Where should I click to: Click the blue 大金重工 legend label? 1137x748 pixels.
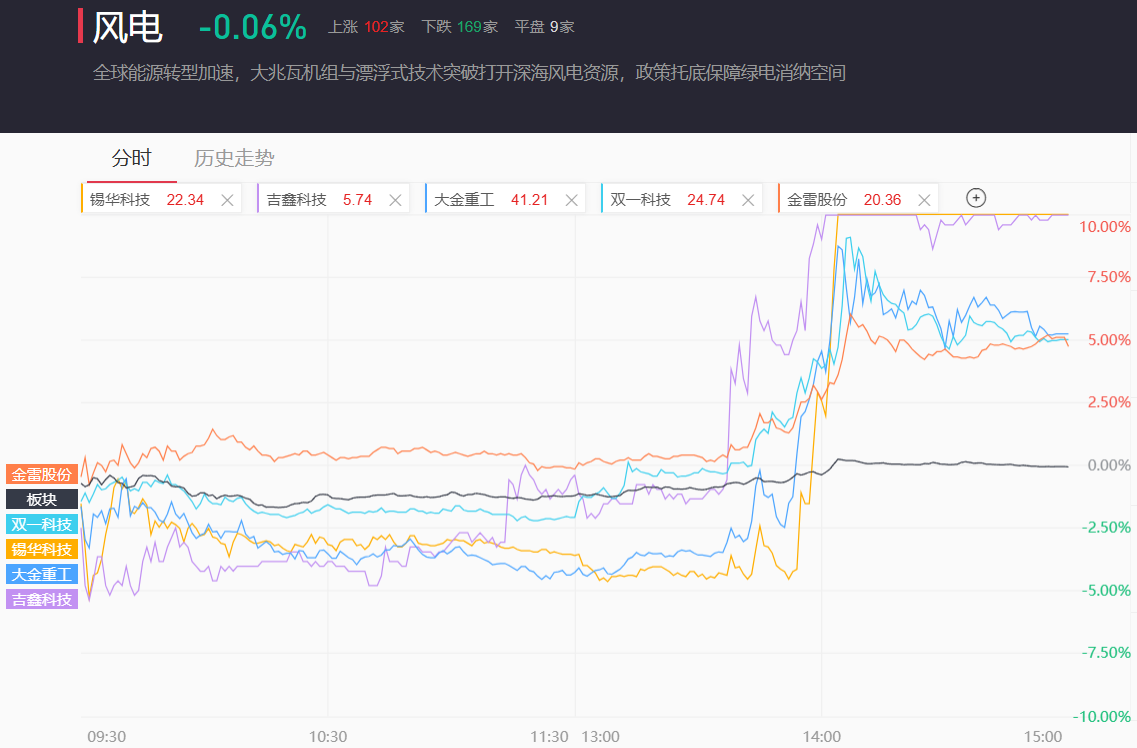coord(42,575)
